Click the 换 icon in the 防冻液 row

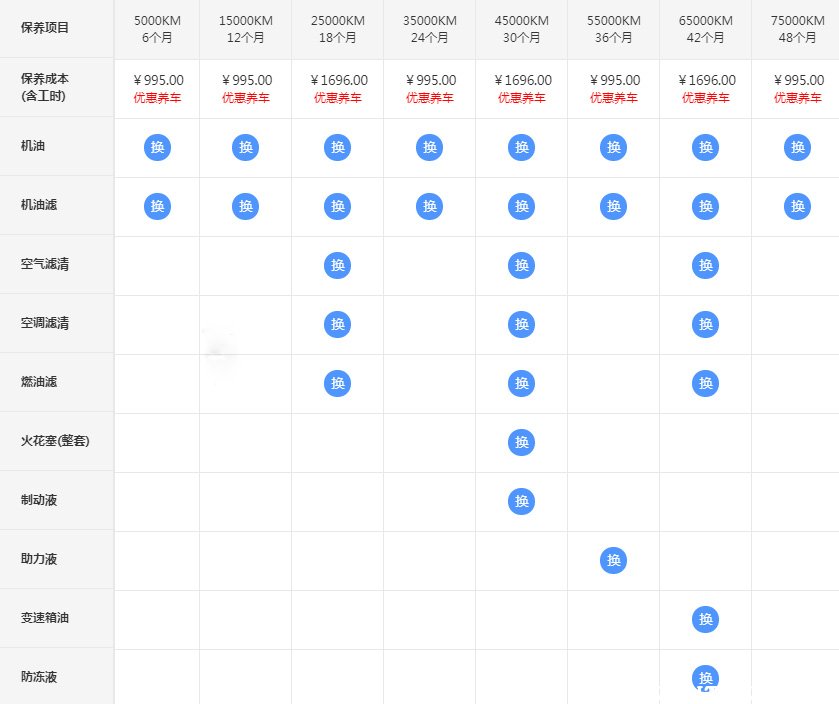(x=705, y=678)
